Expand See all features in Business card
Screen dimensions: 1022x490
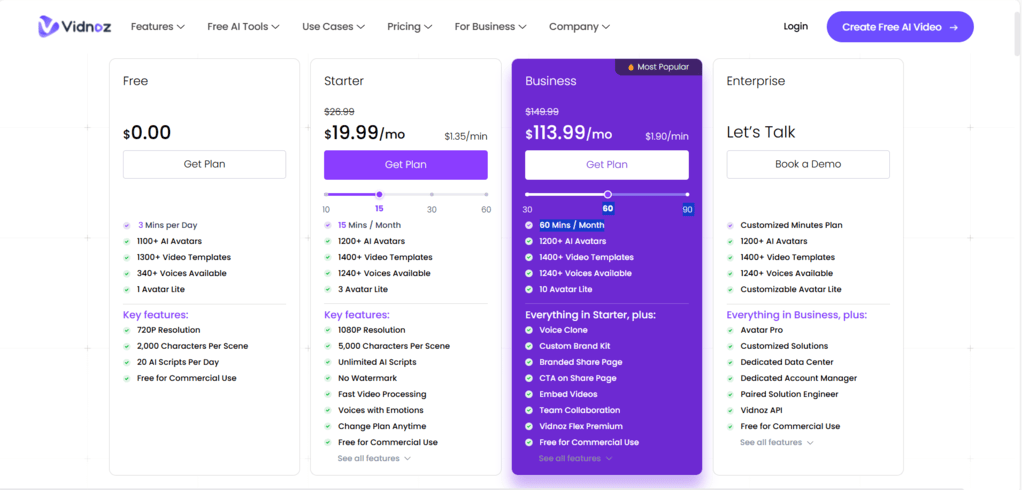[576, 458]
